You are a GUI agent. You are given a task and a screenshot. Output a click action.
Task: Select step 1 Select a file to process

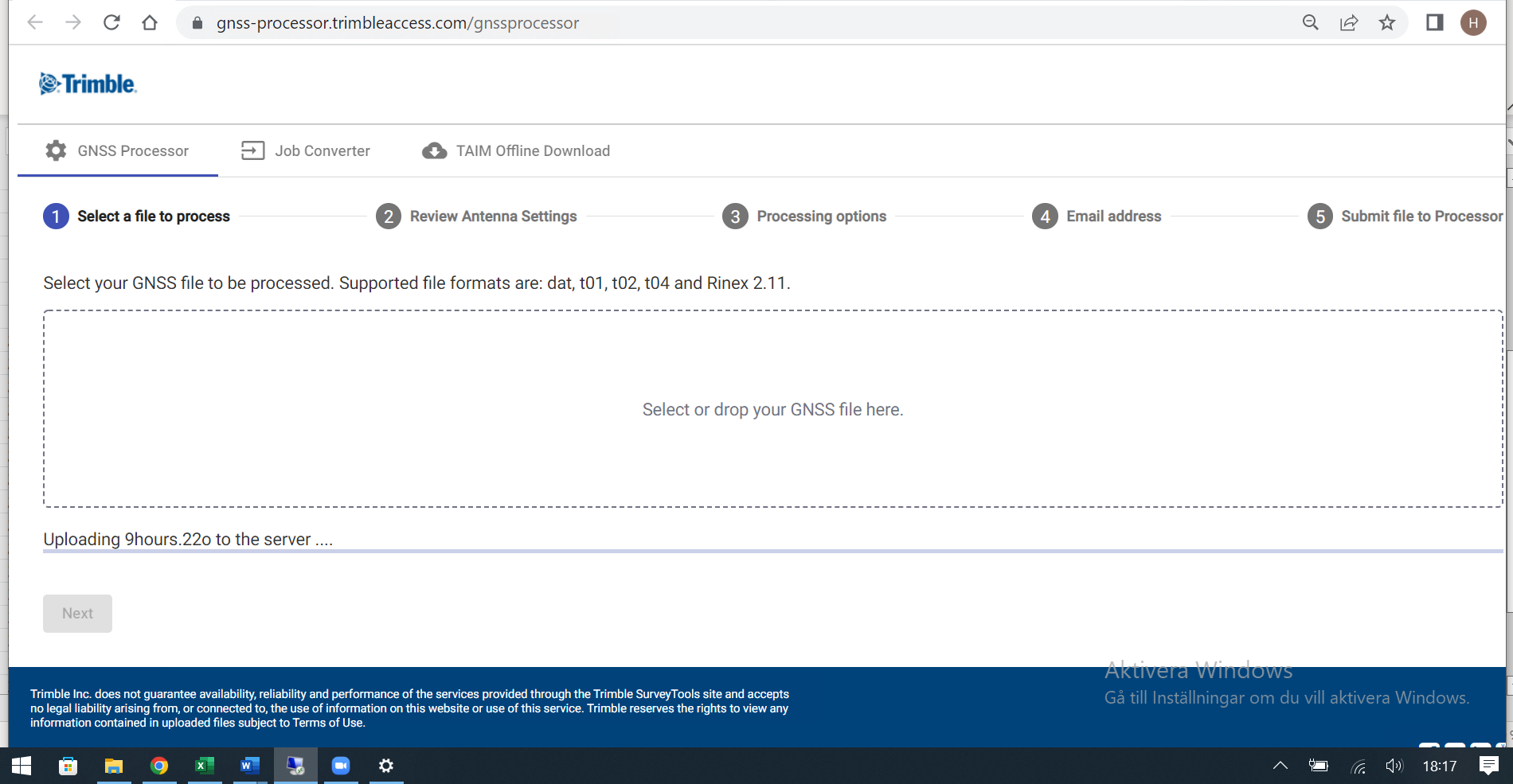click(x=137, y=216)
